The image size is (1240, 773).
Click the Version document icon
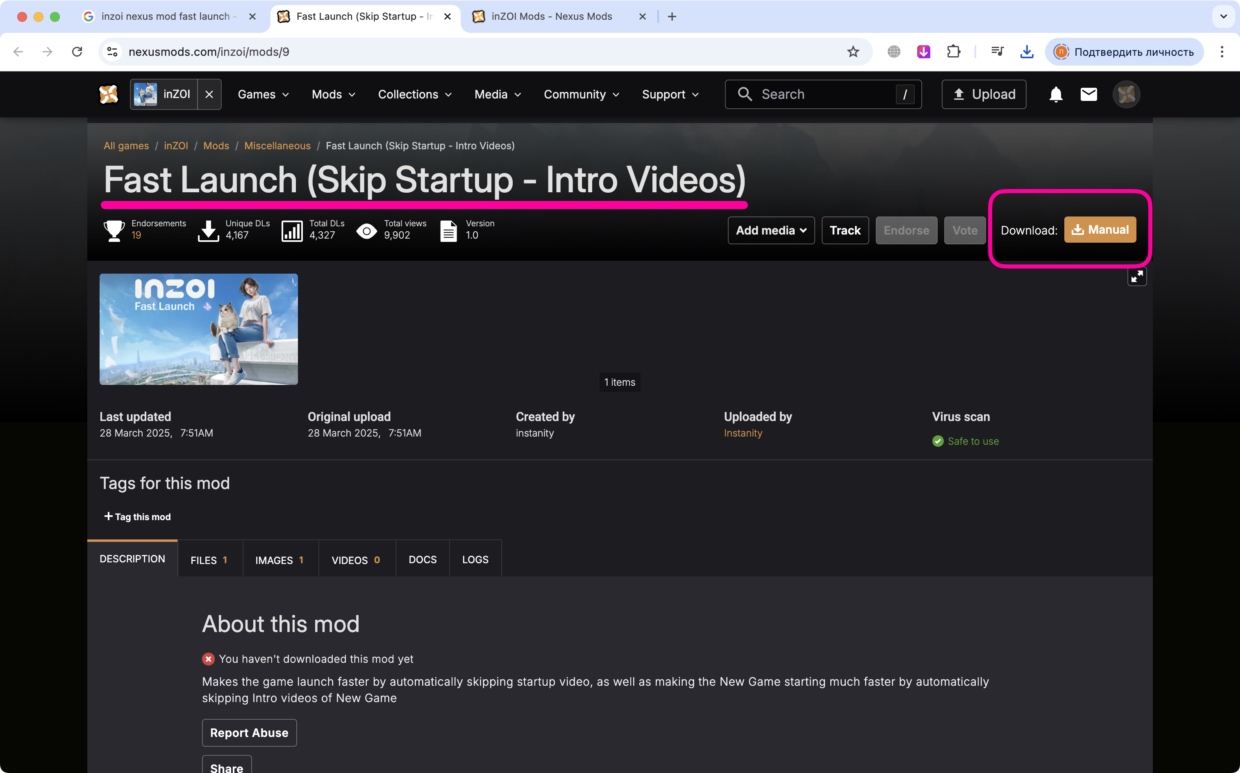tap(449, 231)
